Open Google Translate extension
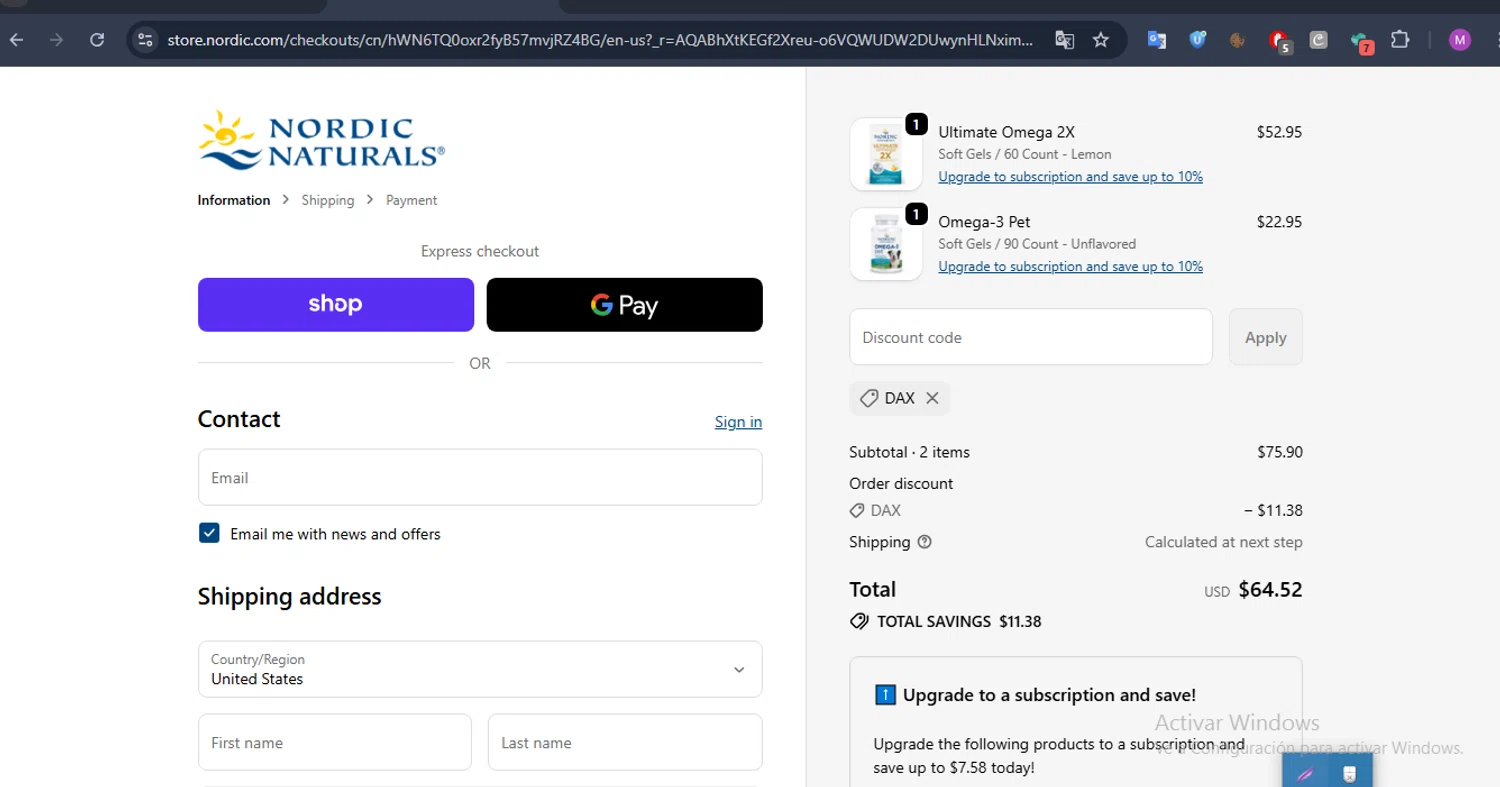The width and height of the screenshot is (1500, 787). pos(1157,40)
